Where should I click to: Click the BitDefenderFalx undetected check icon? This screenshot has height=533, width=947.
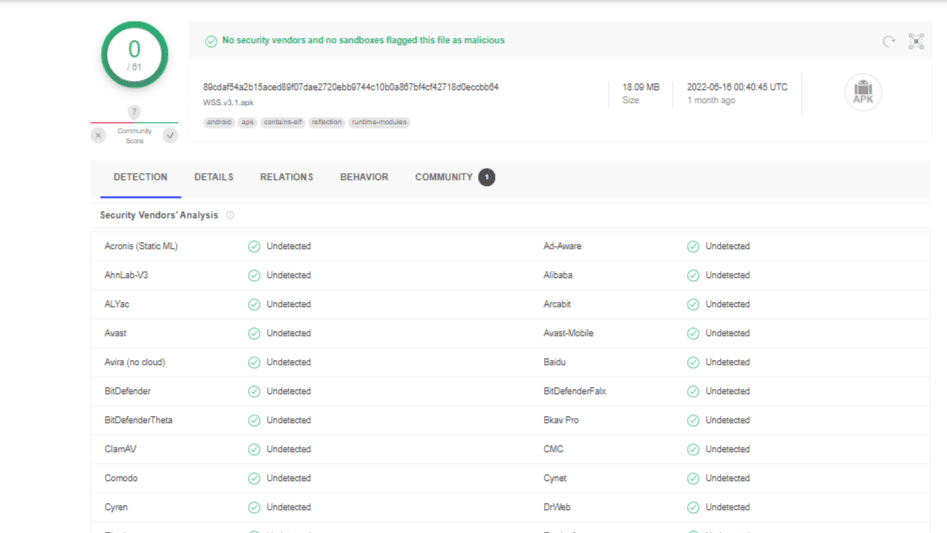click(x=693, y=391)
